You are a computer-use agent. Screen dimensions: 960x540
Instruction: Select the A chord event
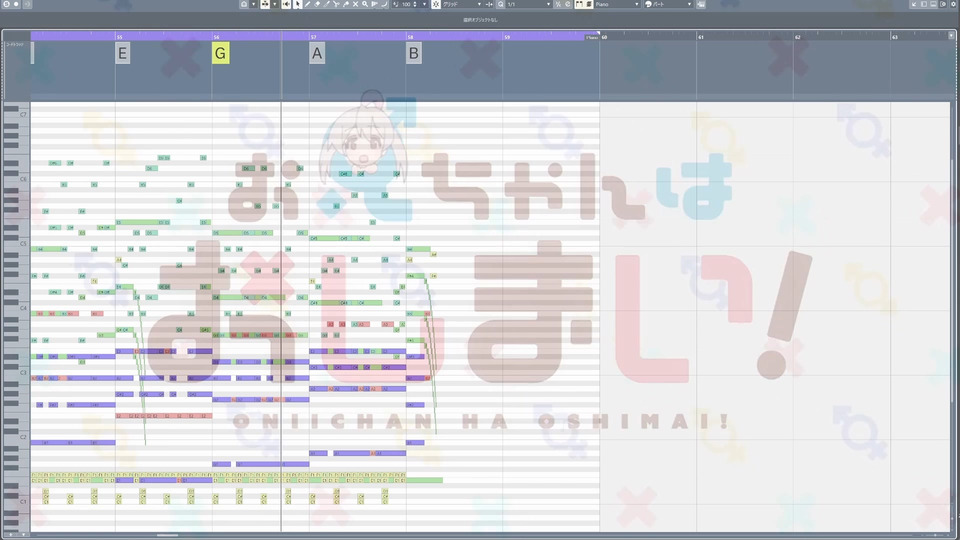[317, 53]
